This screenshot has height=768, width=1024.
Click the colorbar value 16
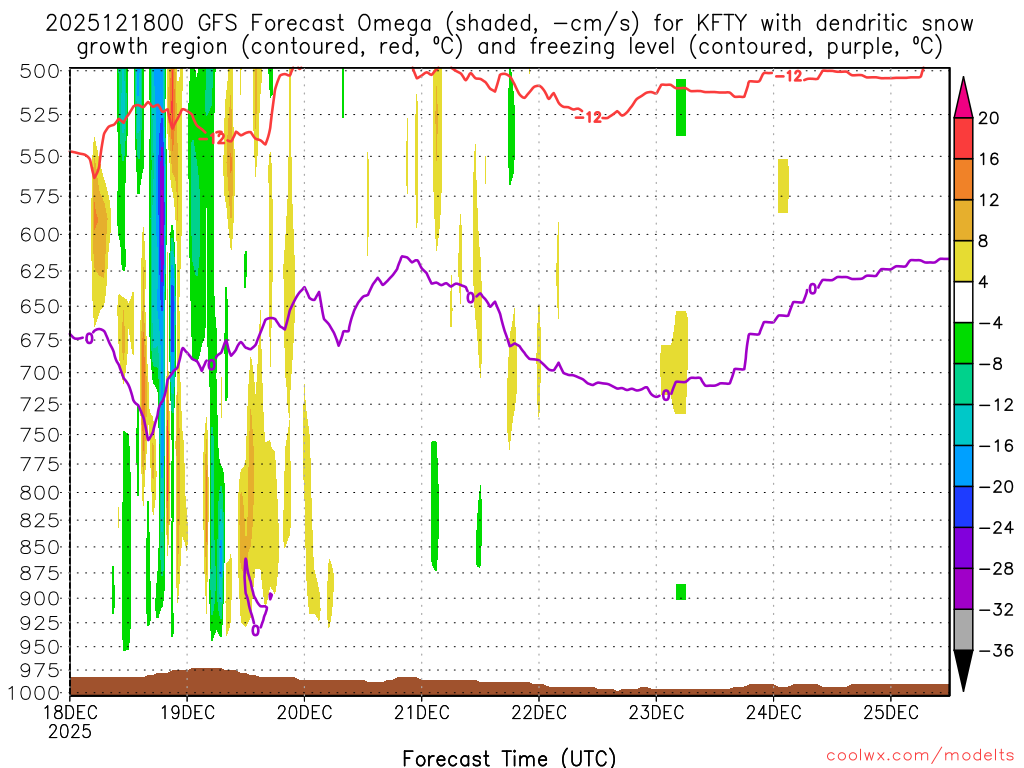pos(989,159)
